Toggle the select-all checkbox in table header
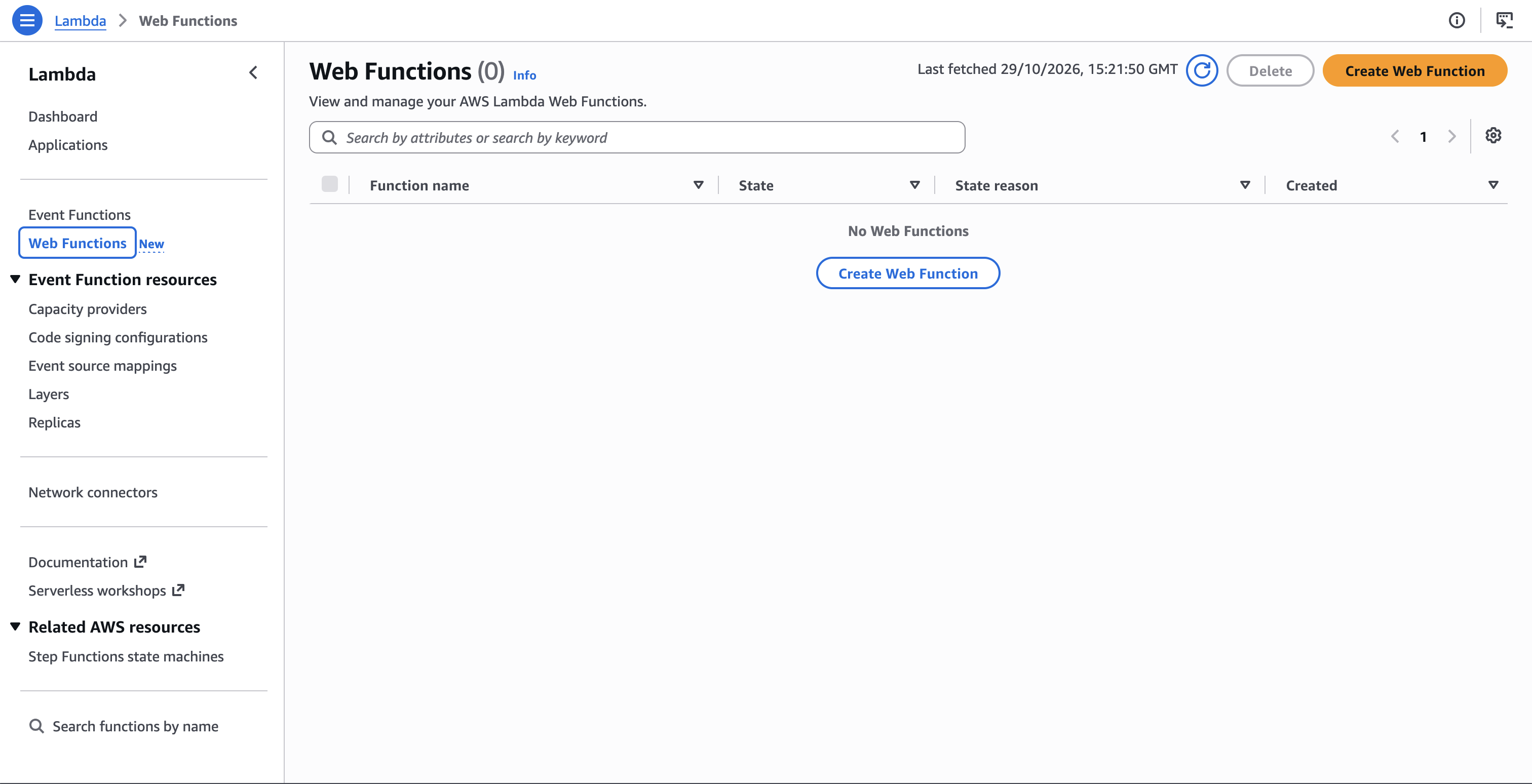 coord(329,184)
